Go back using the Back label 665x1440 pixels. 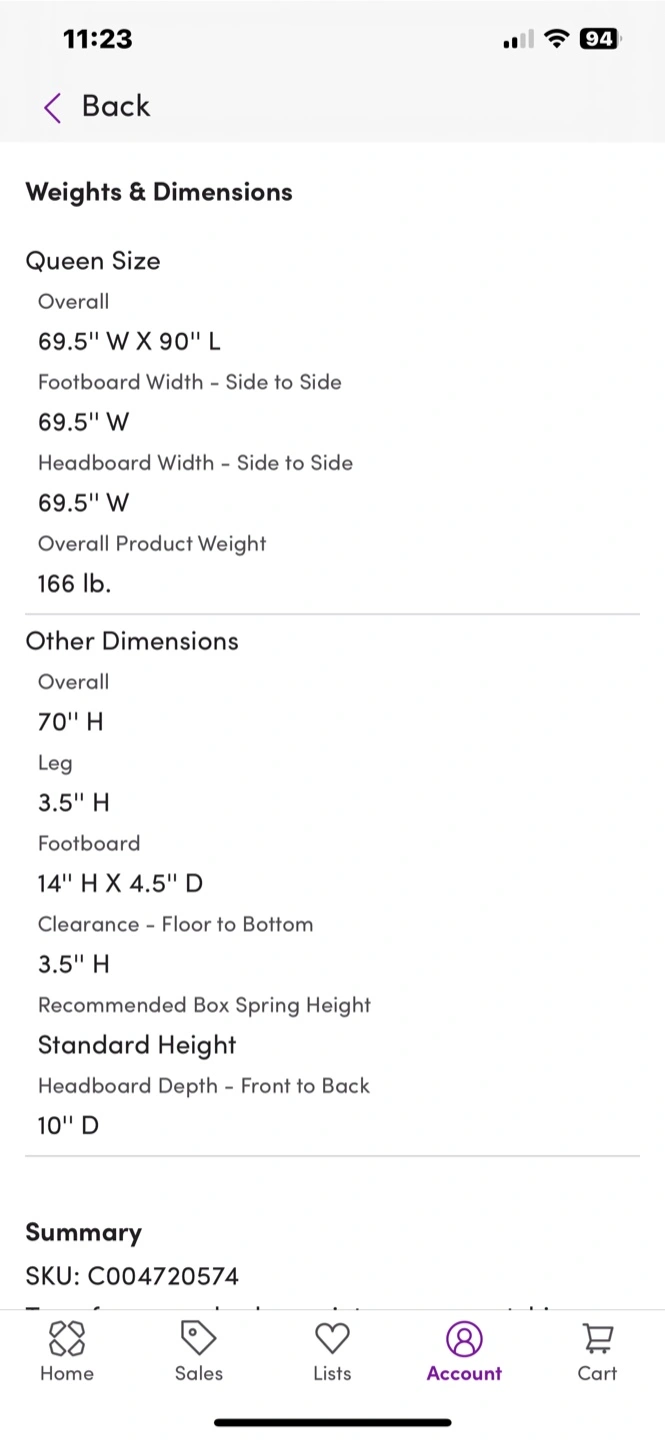116,106
